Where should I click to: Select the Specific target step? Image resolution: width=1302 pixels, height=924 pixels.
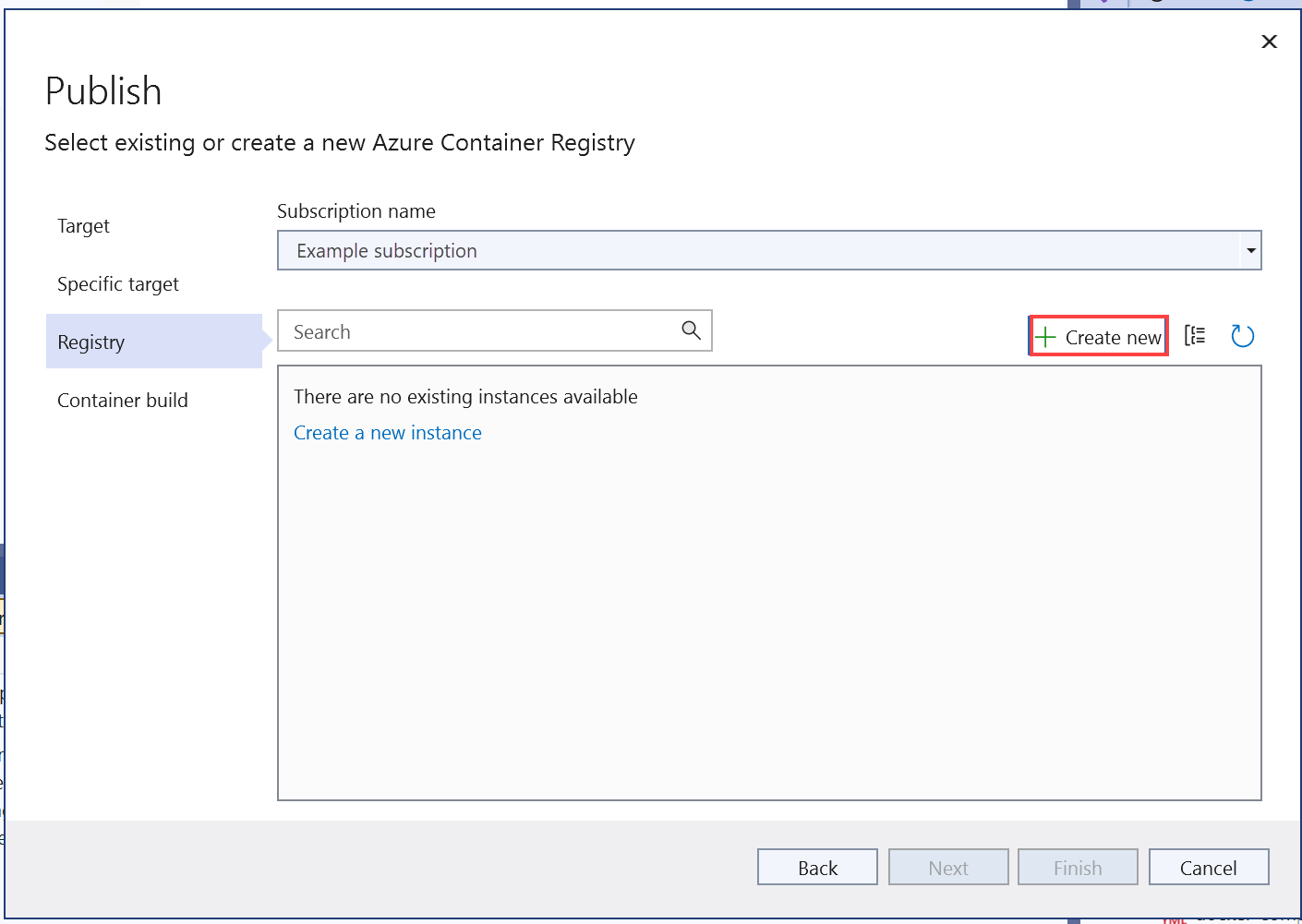[117, 283]
